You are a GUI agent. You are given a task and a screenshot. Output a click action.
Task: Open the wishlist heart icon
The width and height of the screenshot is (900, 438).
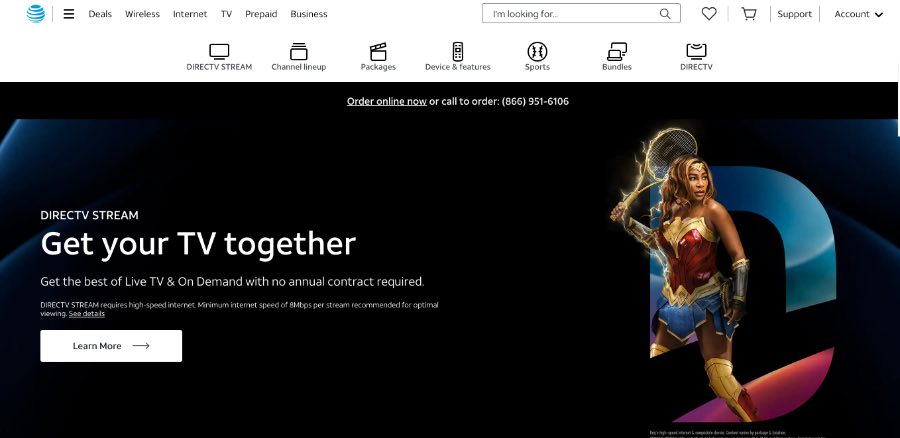(x=709, y=14)
